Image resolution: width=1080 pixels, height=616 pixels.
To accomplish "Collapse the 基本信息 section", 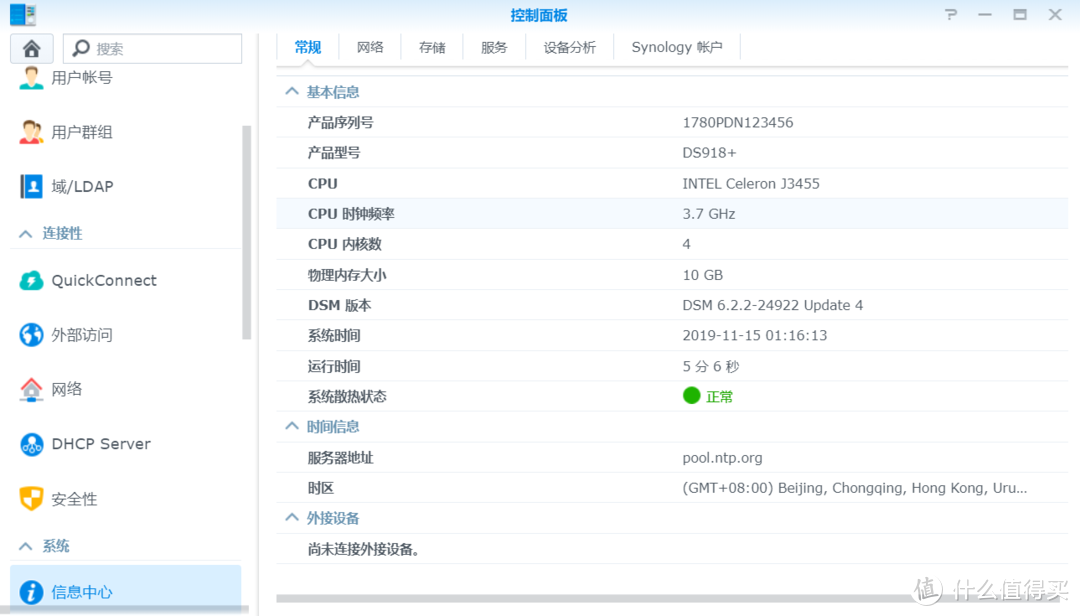I will (x=290, y=91).
